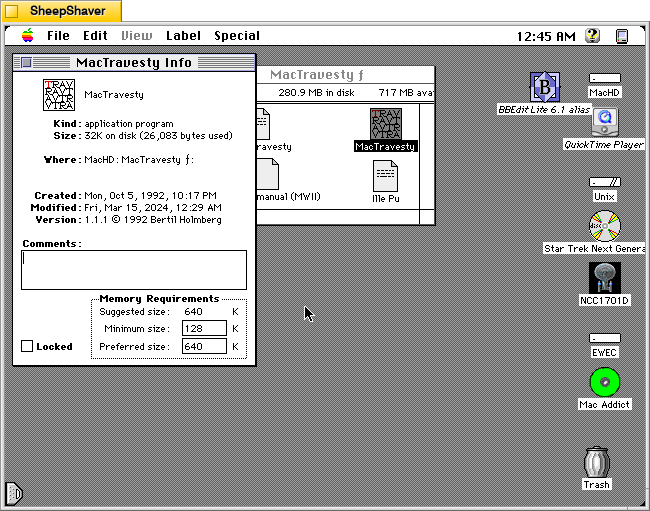Click the MacTravesty Info title bar
This screenshot has width=650, height=511.
coord(134,63)
